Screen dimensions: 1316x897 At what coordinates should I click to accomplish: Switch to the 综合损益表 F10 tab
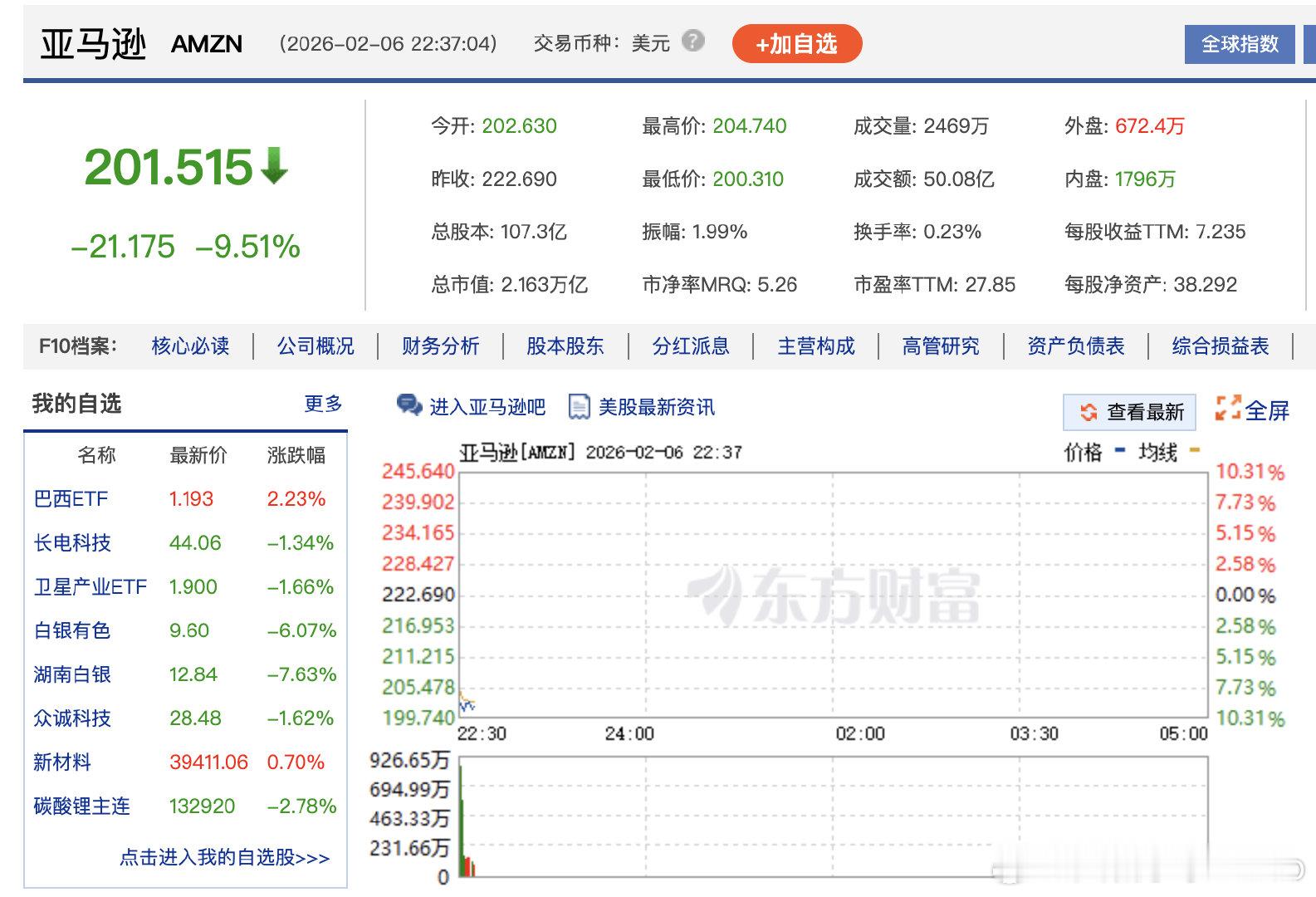[x=1221, y=346]
